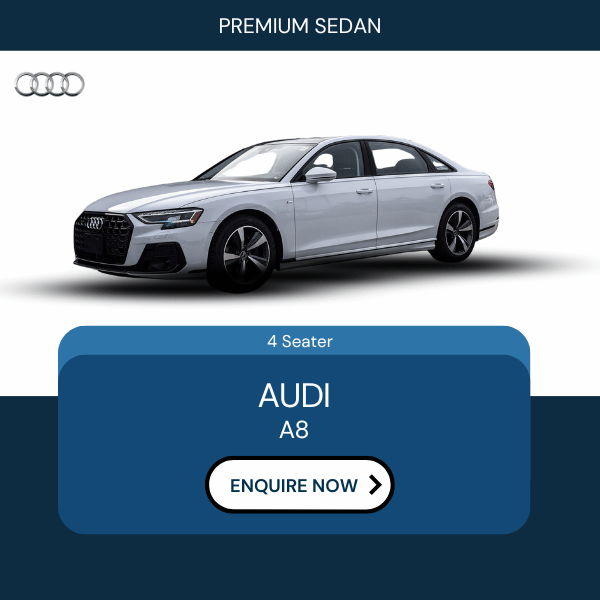Click the ENQUIRE NOW button
This screenshot has height=600, width=600.
click(300, 485)
